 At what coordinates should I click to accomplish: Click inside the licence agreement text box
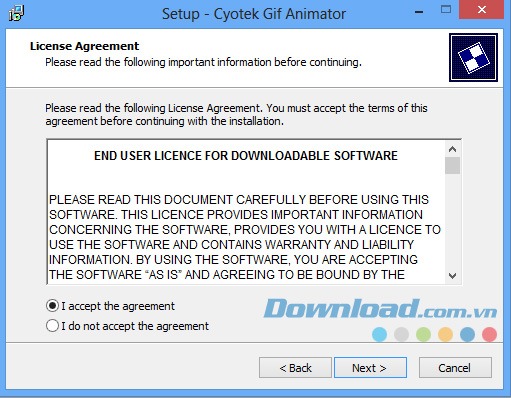click(x=246, y=212)
